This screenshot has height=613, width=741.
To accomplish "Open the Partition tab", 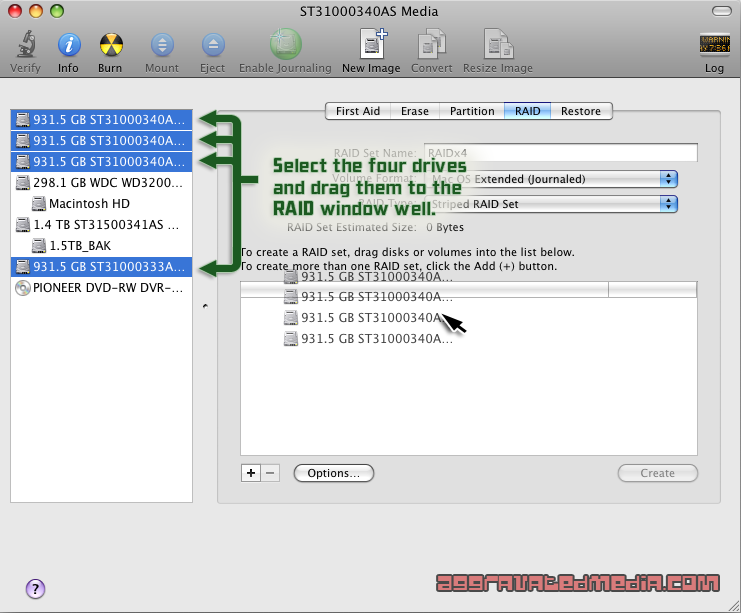I will [472, 111].
